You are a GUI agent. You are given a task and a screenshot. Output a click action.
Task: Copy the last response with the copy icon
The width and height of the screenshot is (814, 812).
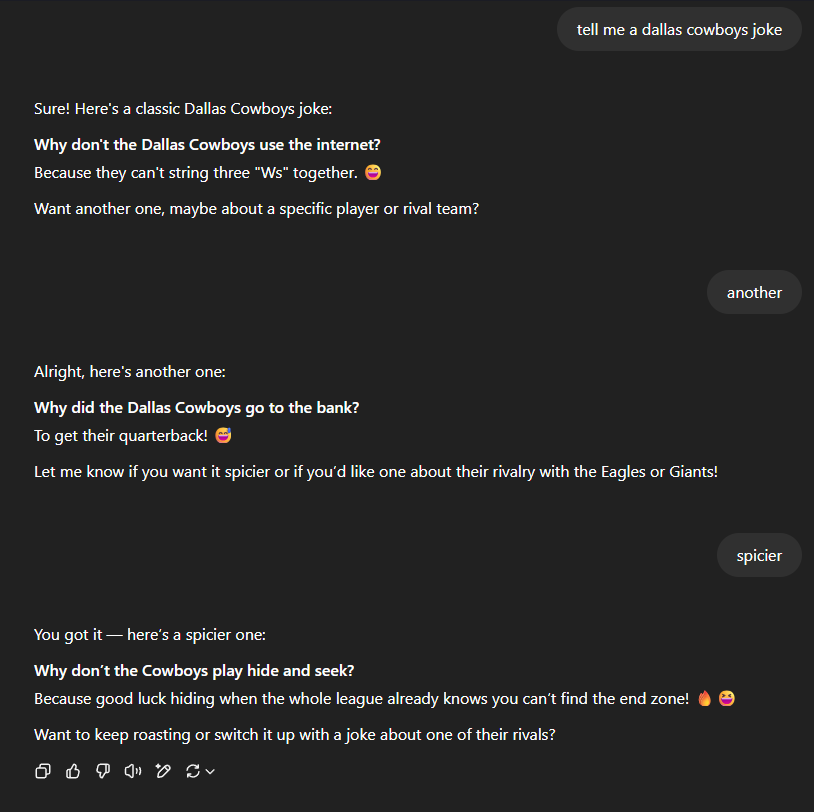click(x=43, y=770)
